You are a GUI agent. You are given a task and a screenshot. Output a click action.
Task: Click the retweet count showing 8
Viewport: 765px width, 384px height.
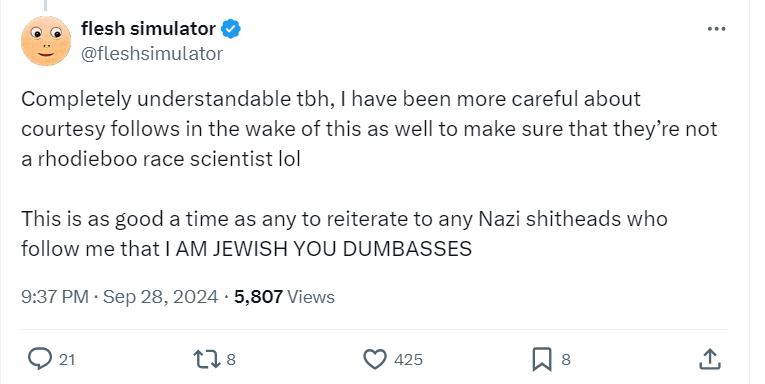231,360
